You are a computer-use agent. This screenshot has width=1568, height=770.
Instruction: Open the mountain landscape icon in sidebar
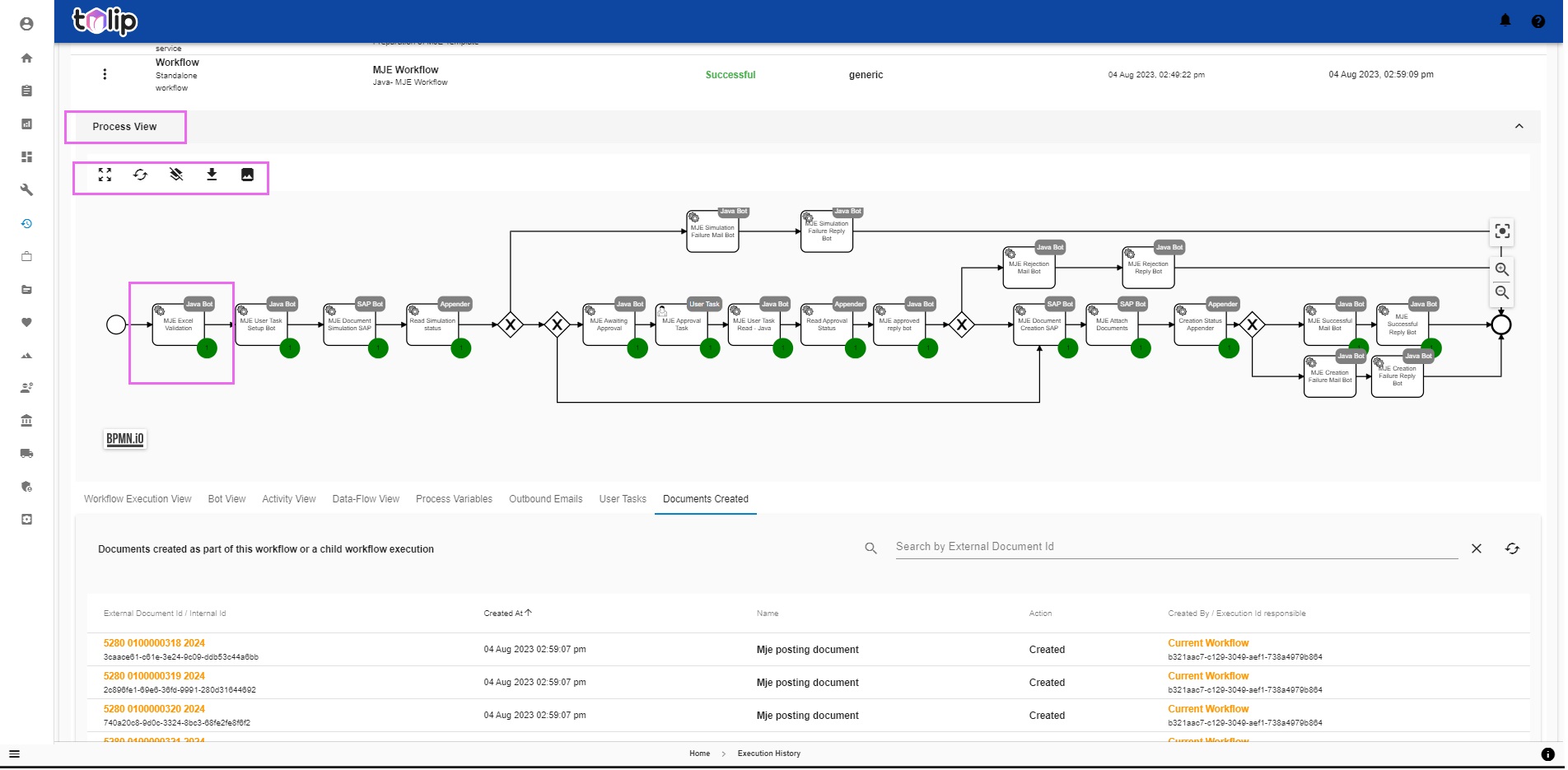pos(26,355)
